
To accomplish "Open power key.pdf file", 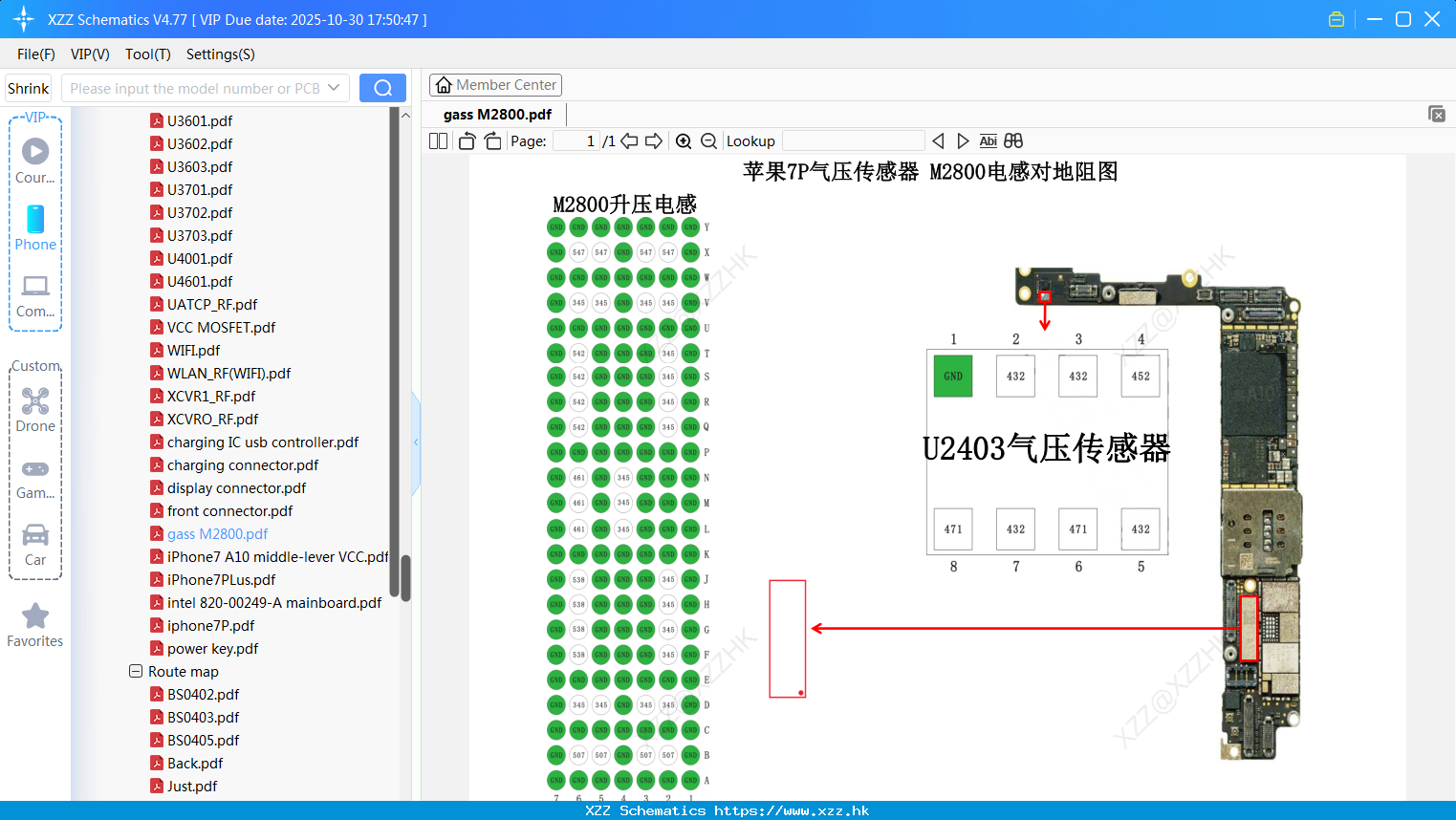I will 212,648.
